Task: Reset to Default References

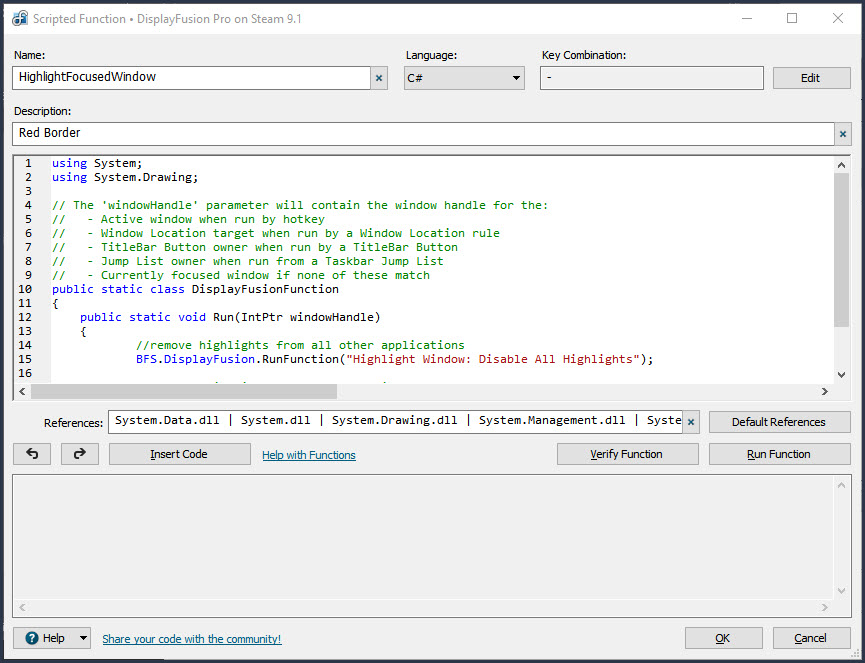Action: point(779,422)
